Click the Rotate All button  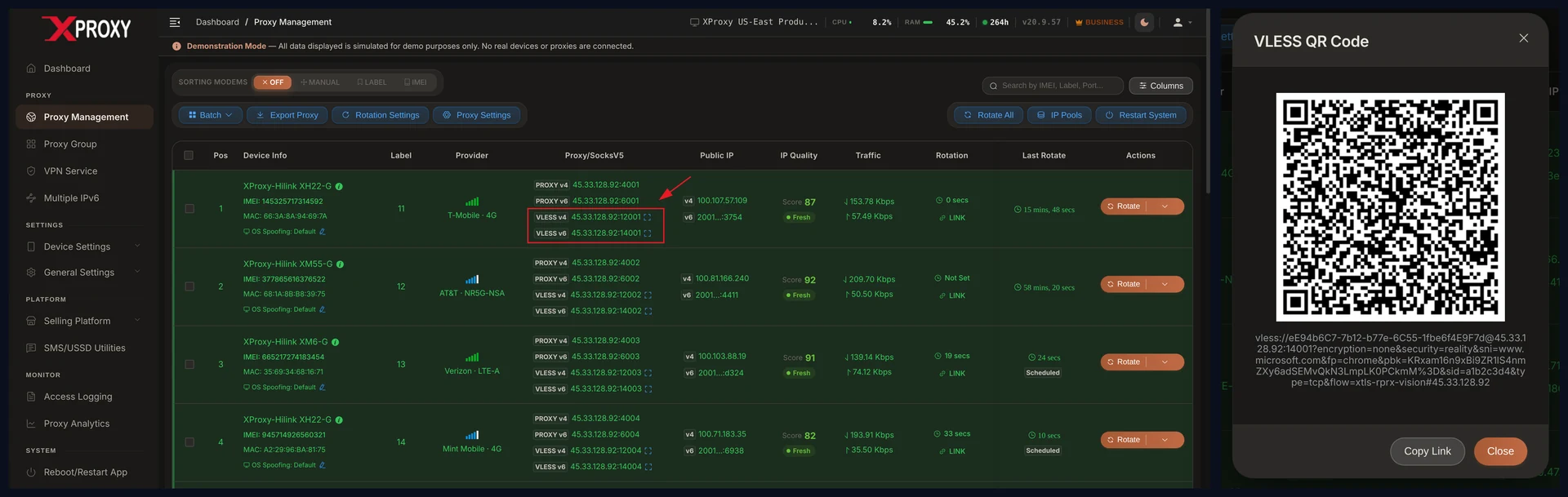point(989,115)
